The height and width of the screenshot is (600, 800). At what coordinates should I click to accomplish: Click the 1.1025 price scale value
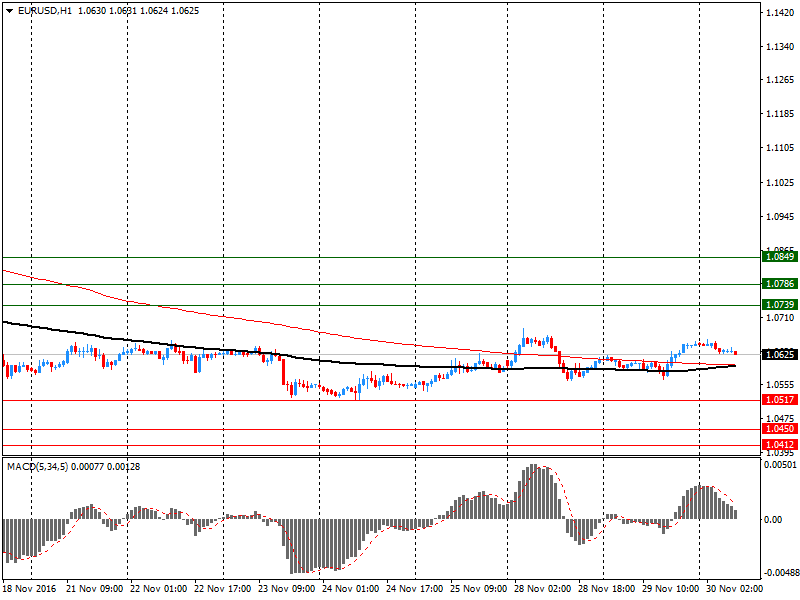click(781, 183)
